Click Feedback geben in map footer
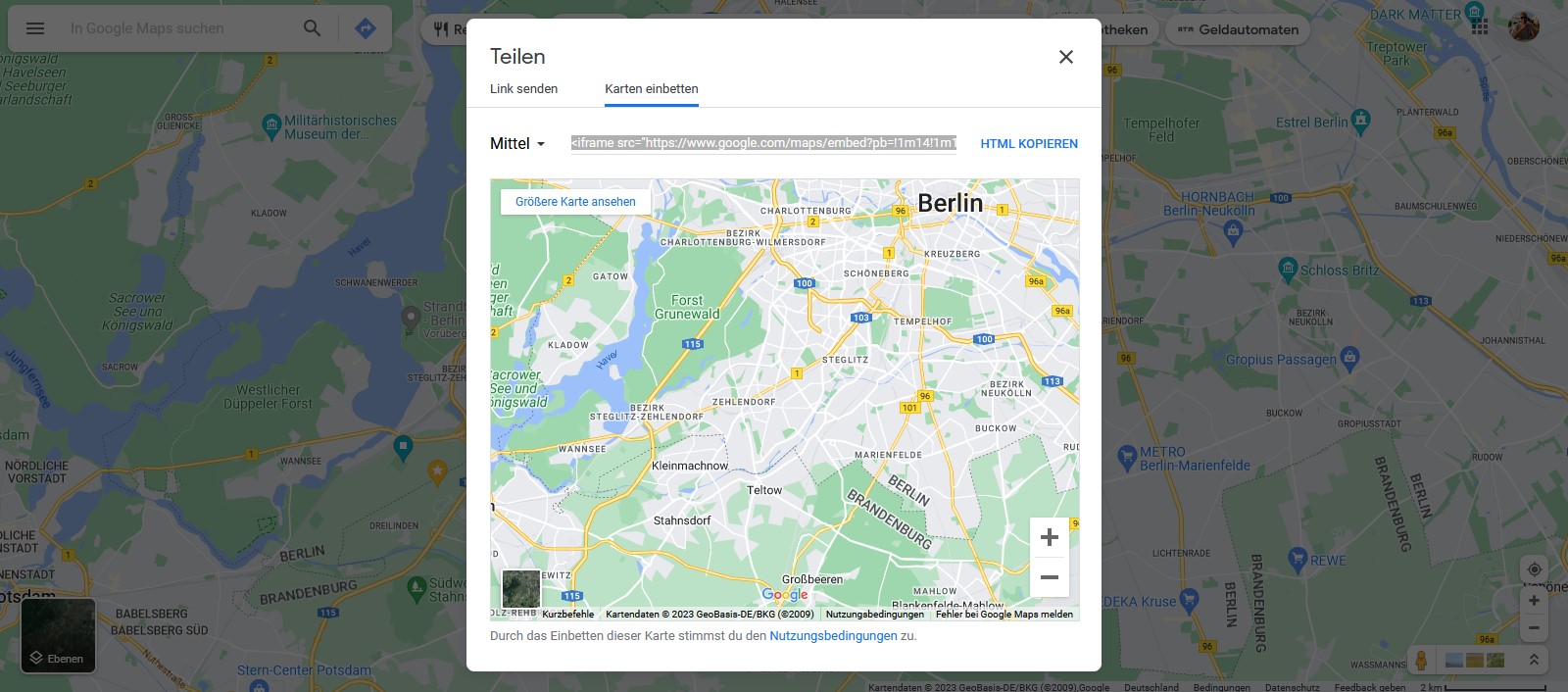 (x=1370, y=687)
